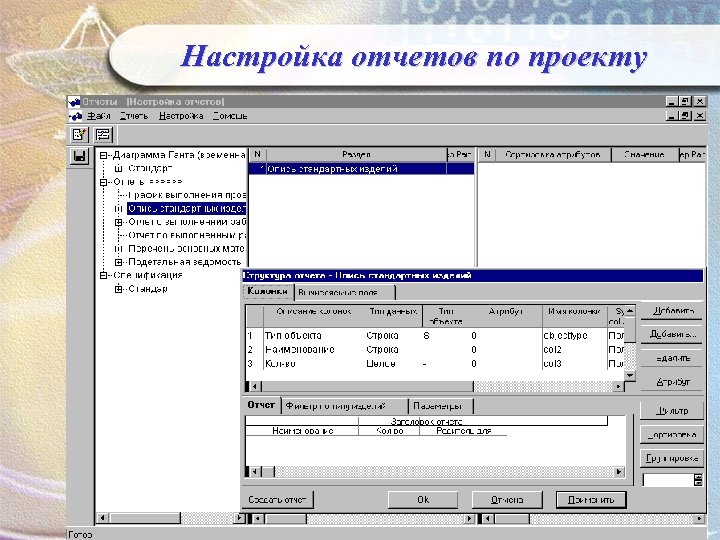Click the Создать отчет button
The height and width of the screenshot is (540, 720).
pyautogui.click(x=277, y=500)
